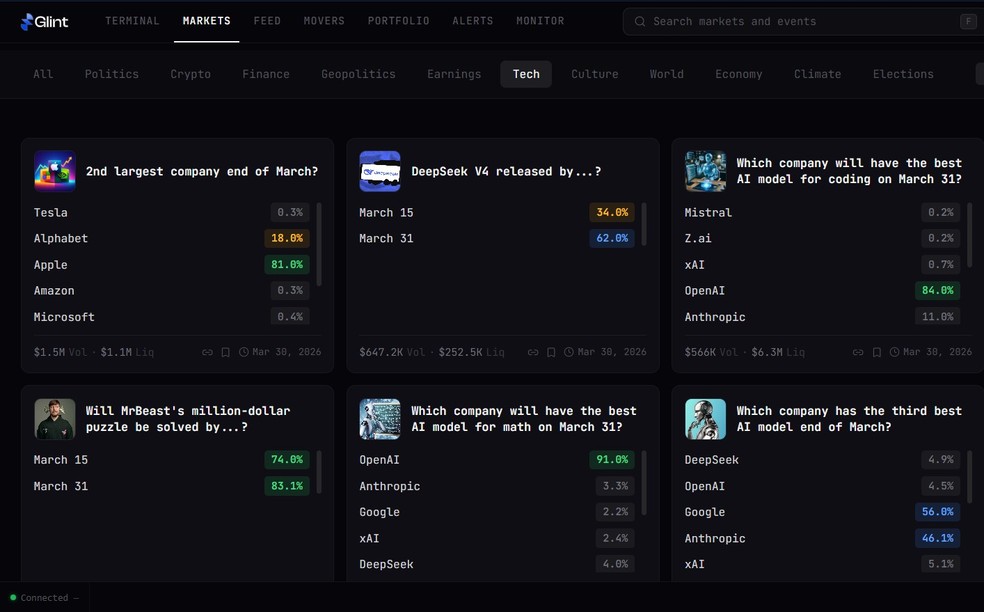Open the MrBeast puzzle market thumbnail
The image size is (984, 612).
point(55,419)
